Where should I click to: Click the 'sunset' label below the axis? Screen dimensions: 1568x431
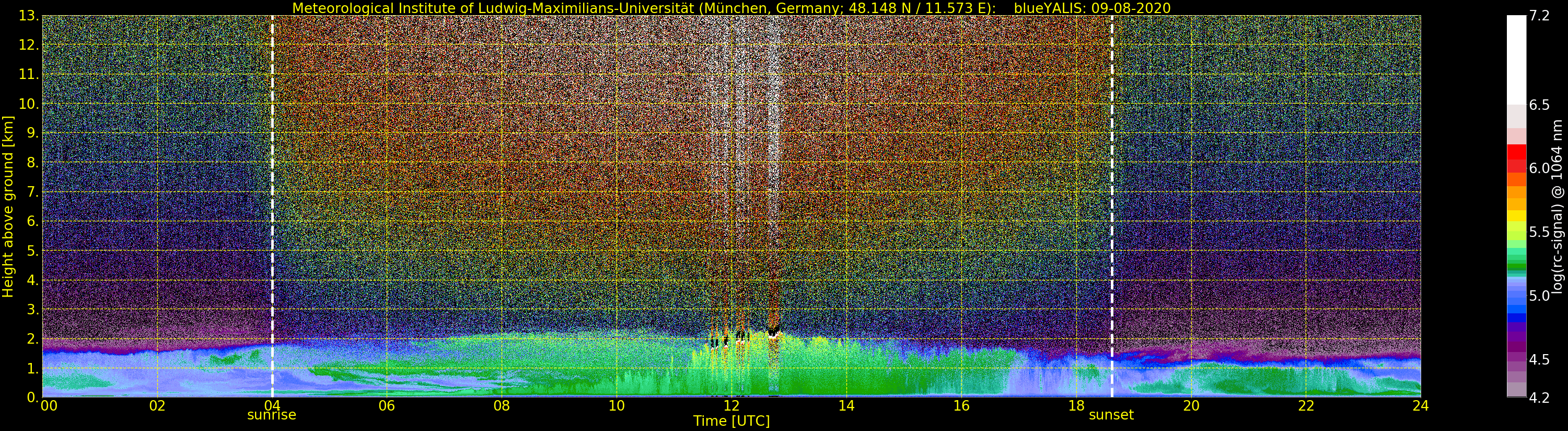tap(1111, 415)
